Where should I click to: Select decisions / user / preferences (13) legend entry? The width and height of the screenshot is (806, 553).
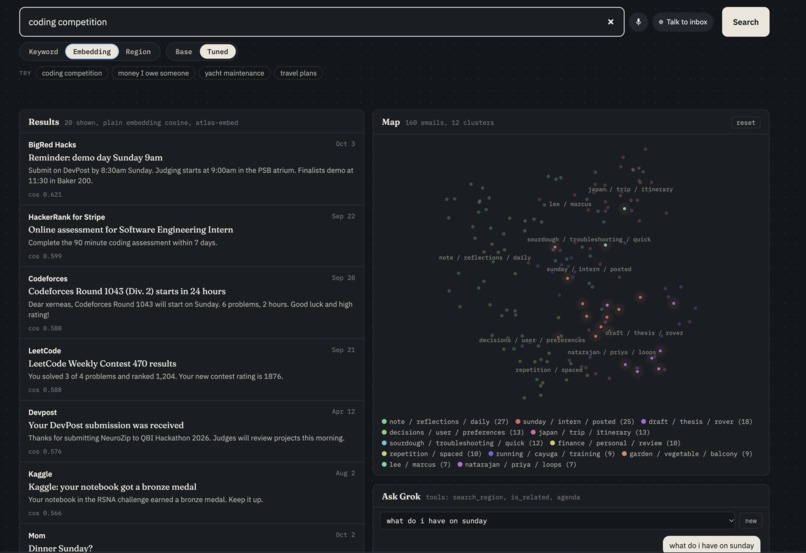pos(453,432)
